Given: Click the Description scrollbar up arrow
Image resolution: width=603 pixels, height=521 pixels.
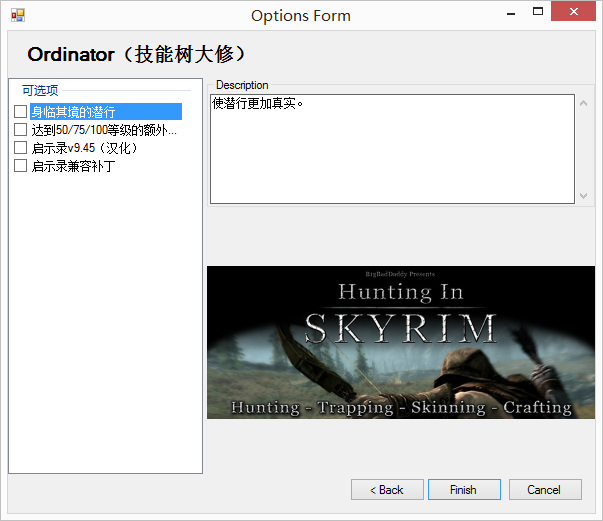Looking at the screenshot, I should (584, 103).
